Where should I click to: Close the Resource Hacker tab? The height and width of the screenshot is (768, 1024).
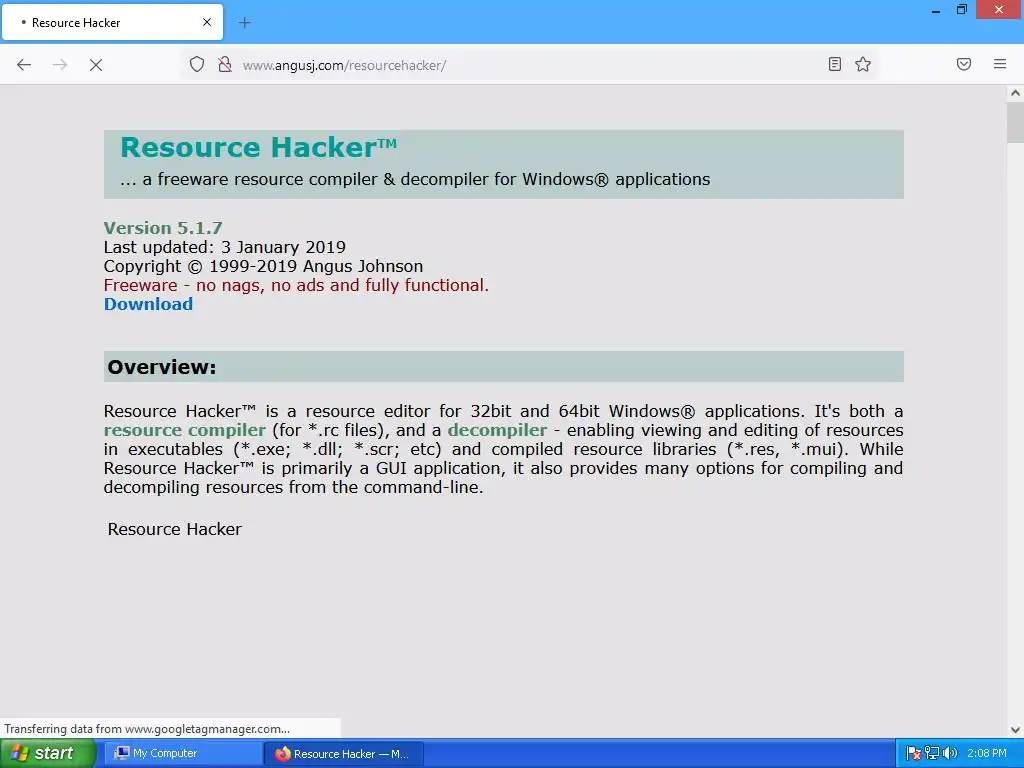[207, 22]
